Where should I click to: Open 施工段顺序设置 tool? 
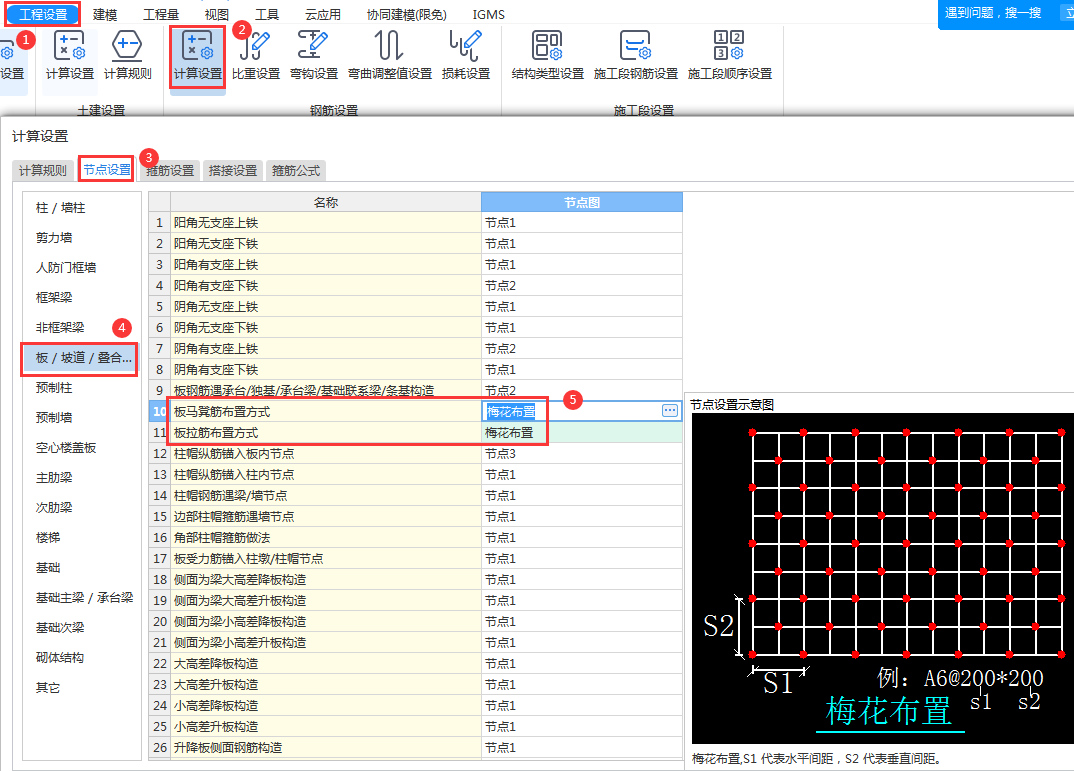tap(729, 56)
